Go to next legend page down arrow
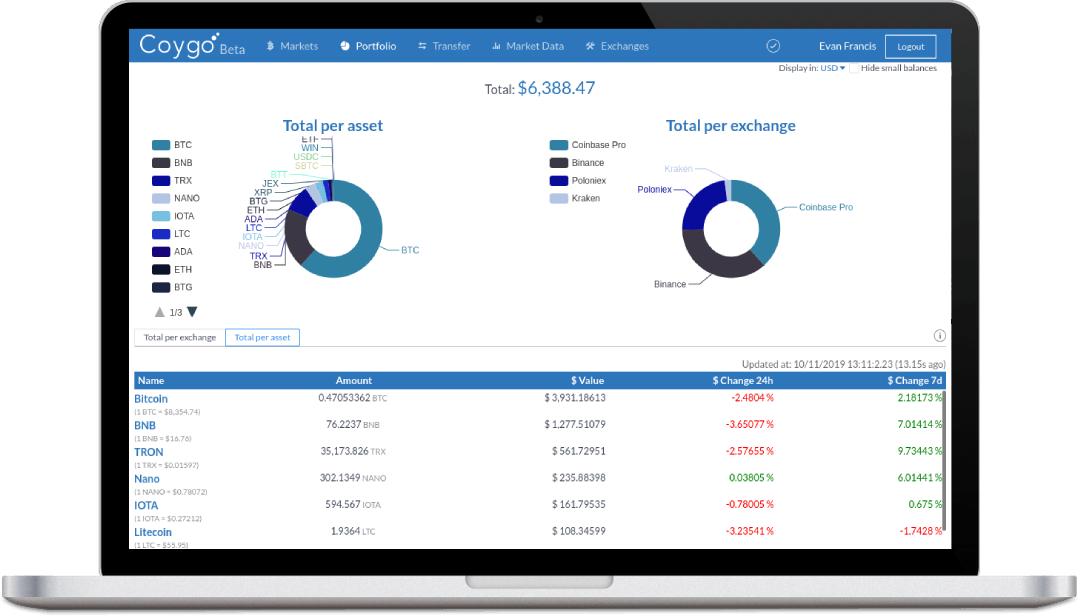Screen dimensions: 1080x616 (x=192, y=312)
